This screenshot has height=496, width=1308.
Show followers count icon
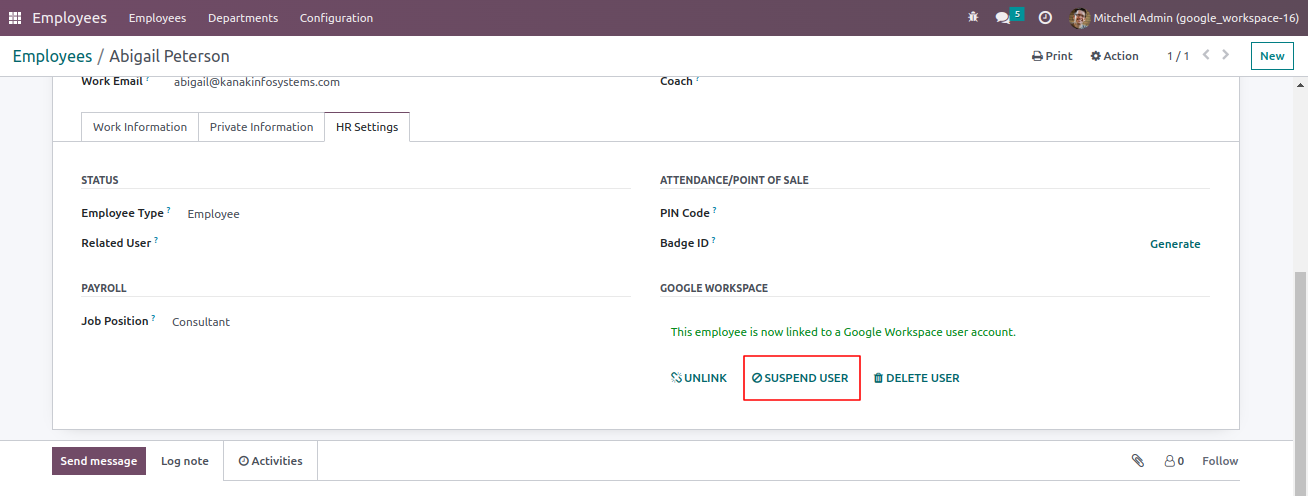(1174, 461)
